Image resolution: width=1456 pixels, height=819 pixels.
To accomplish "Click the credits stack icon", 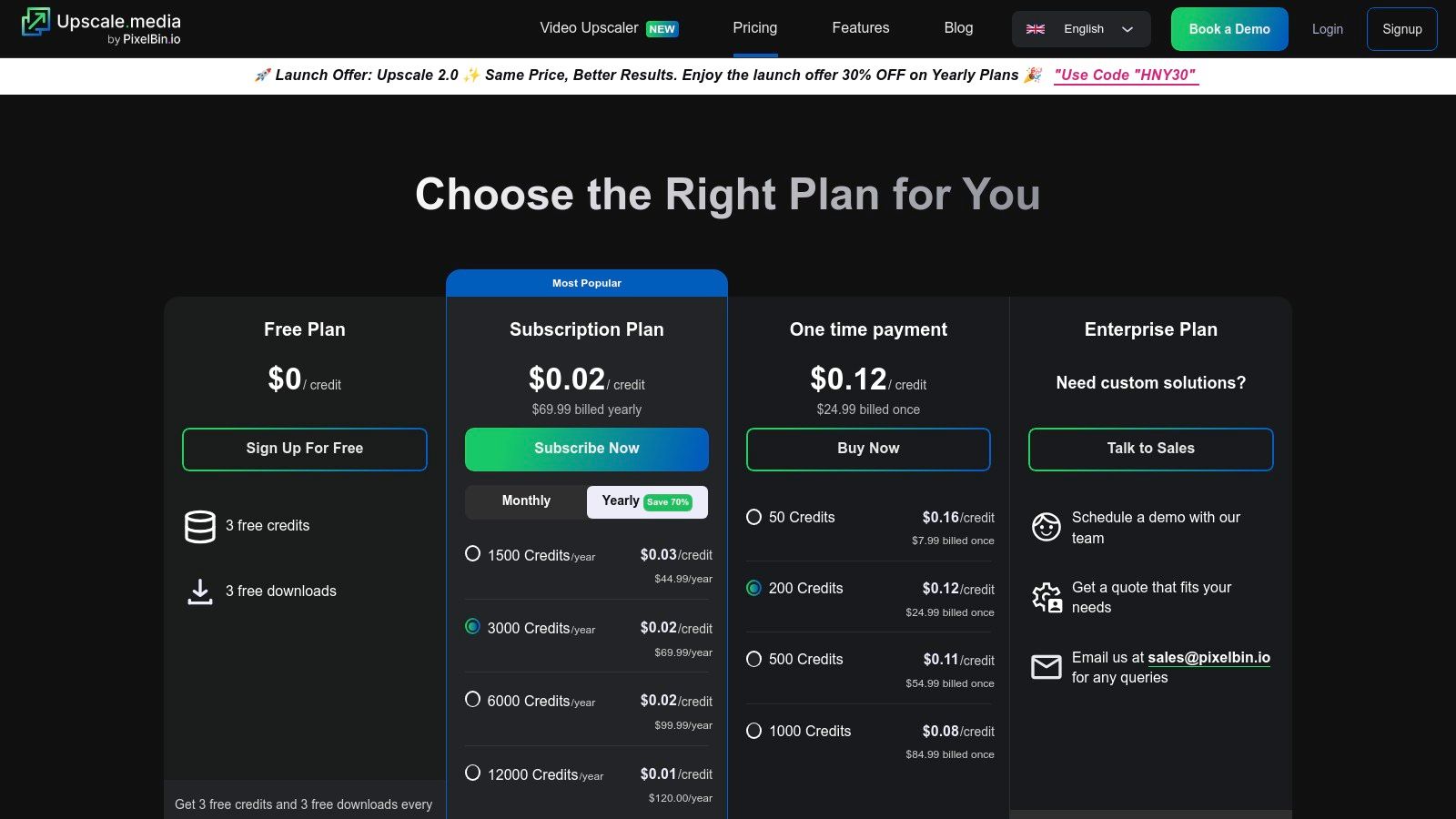I will [200, 526].
